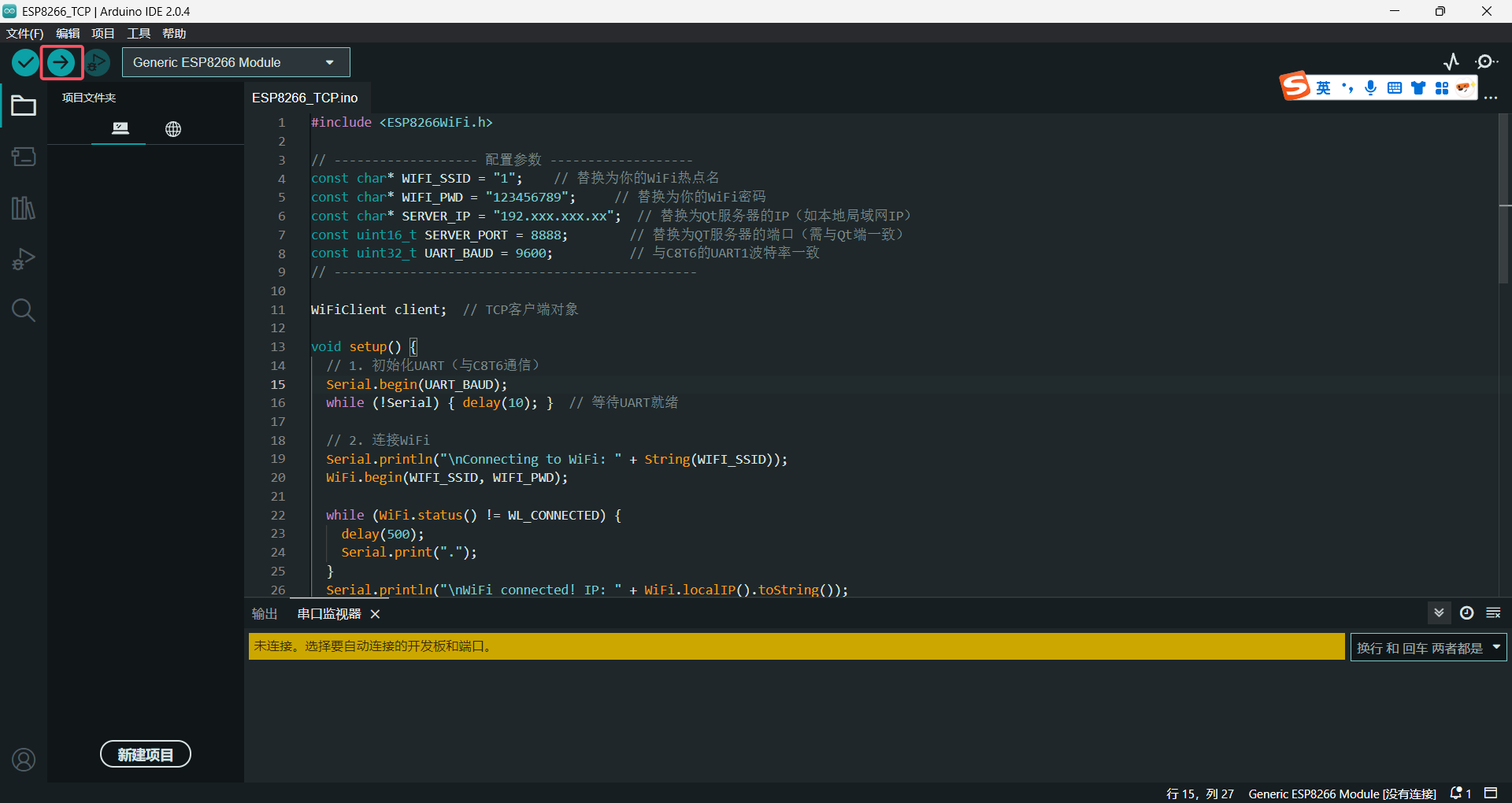The width and height of the screenshot is (1512, 803).
Task: Click the Upload arrow button
Action: tap(61, 62)
